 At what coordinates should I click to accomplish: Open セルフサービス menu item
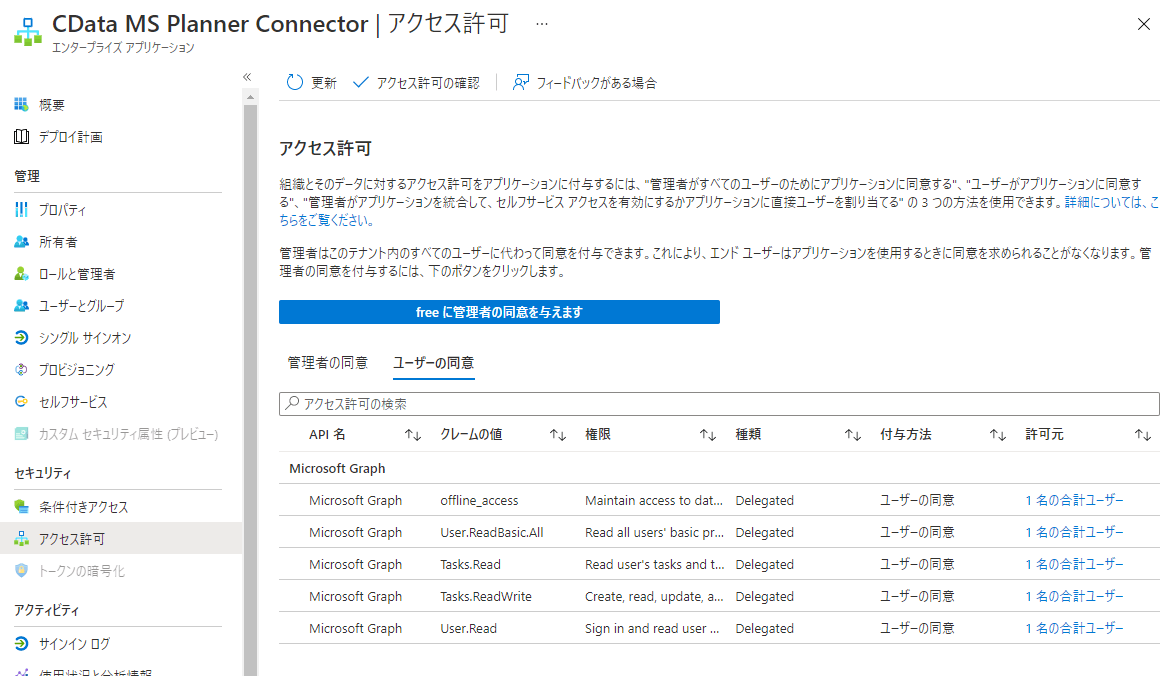click(73, 402)
